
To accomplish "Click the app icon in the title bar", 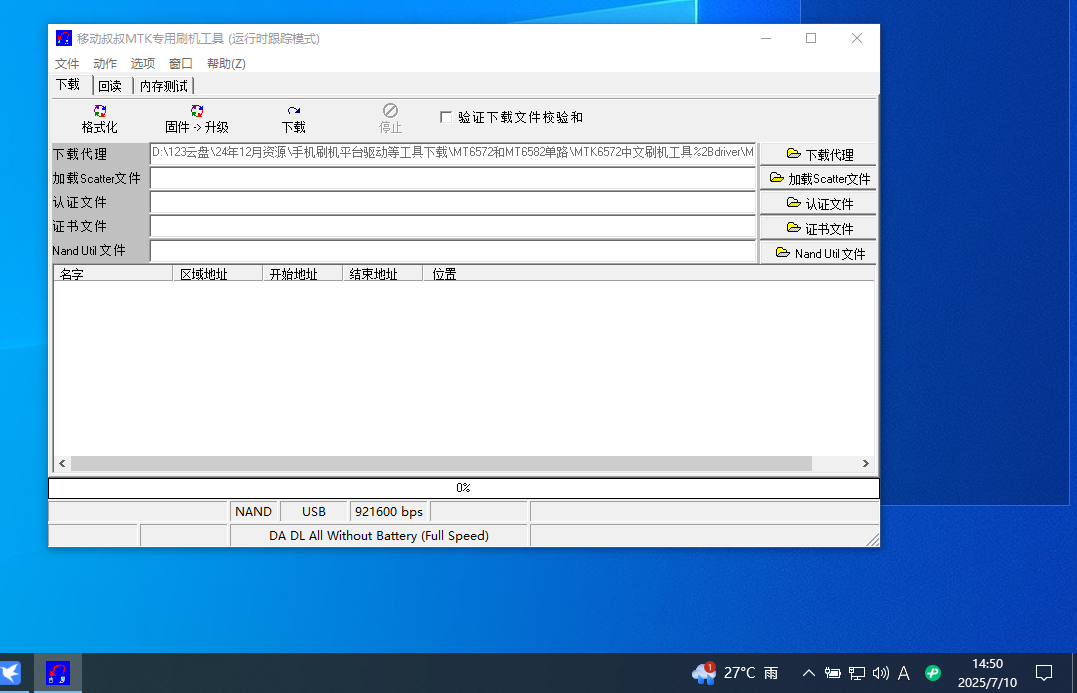I will (x=64, y=38).
